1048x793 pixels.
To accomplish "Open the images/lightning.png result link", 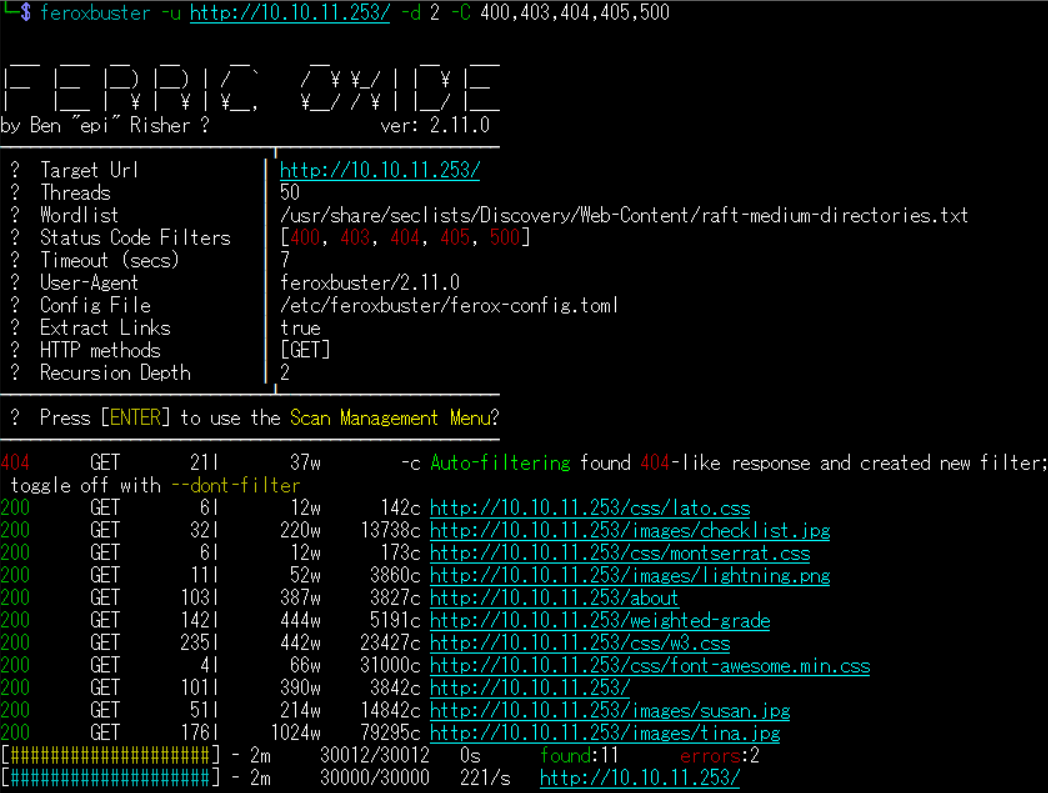I will (x=629, y=576).
